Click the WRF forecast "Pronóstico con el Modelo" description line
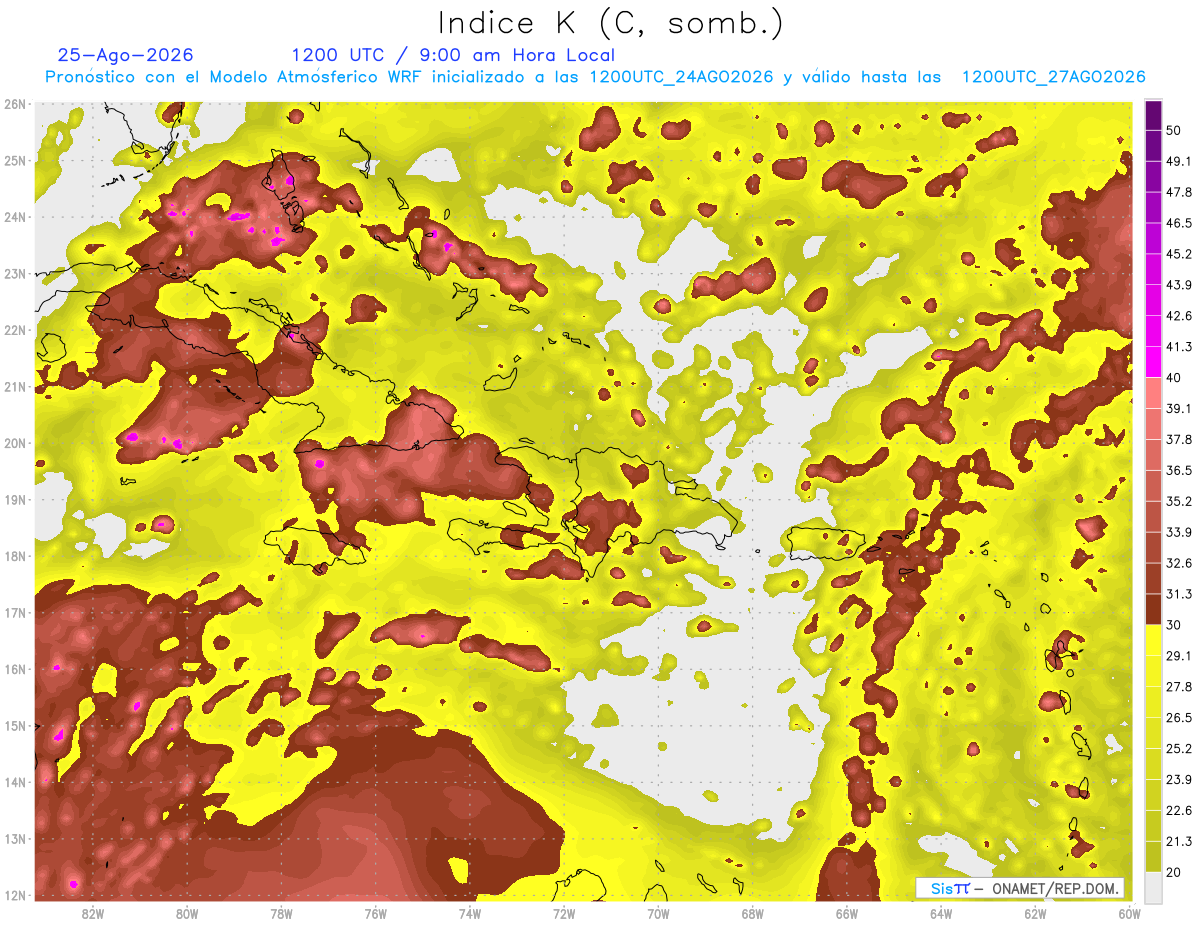The height and width of the screenshot is (927, 1200). click(595, 77)
